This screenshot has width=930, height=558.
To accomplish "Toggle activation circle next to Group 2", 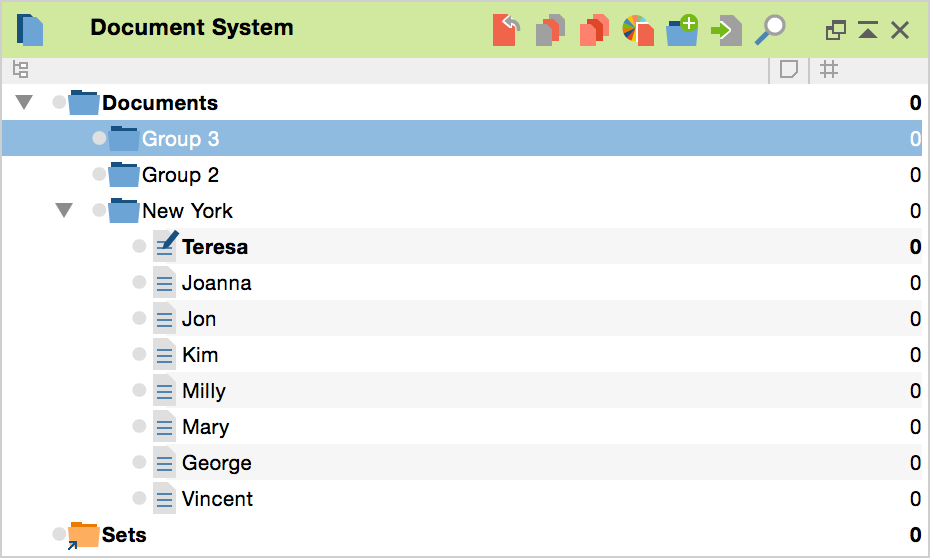I will coord(99,175).
